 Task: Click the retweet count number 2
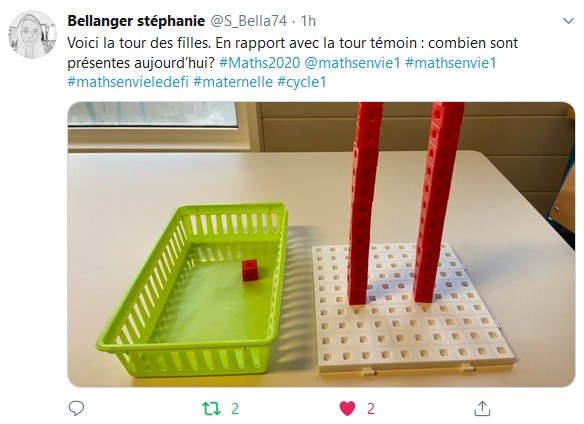[235, 409]
